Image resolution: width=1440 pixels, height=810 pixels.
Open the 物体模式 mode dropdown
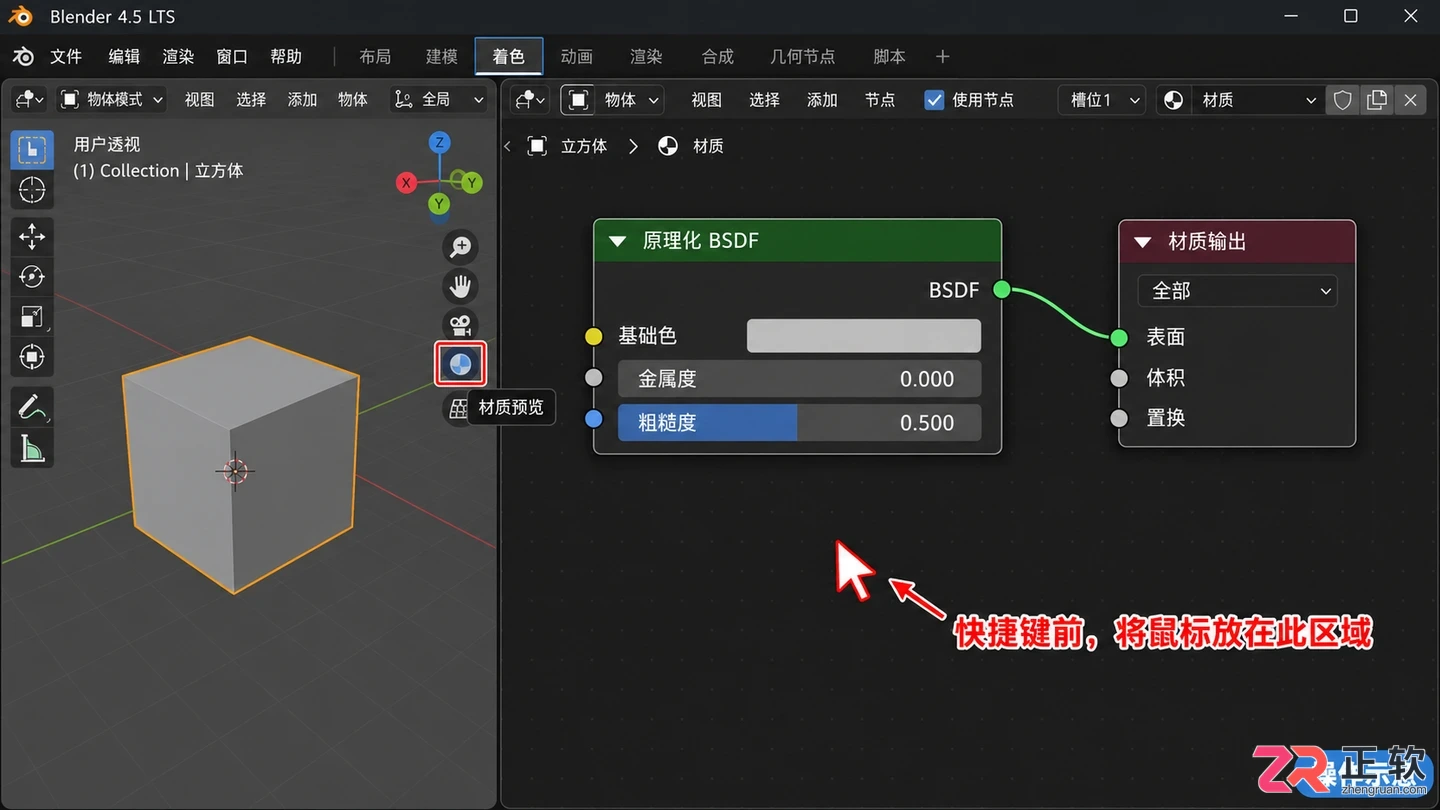click(111, 100)
